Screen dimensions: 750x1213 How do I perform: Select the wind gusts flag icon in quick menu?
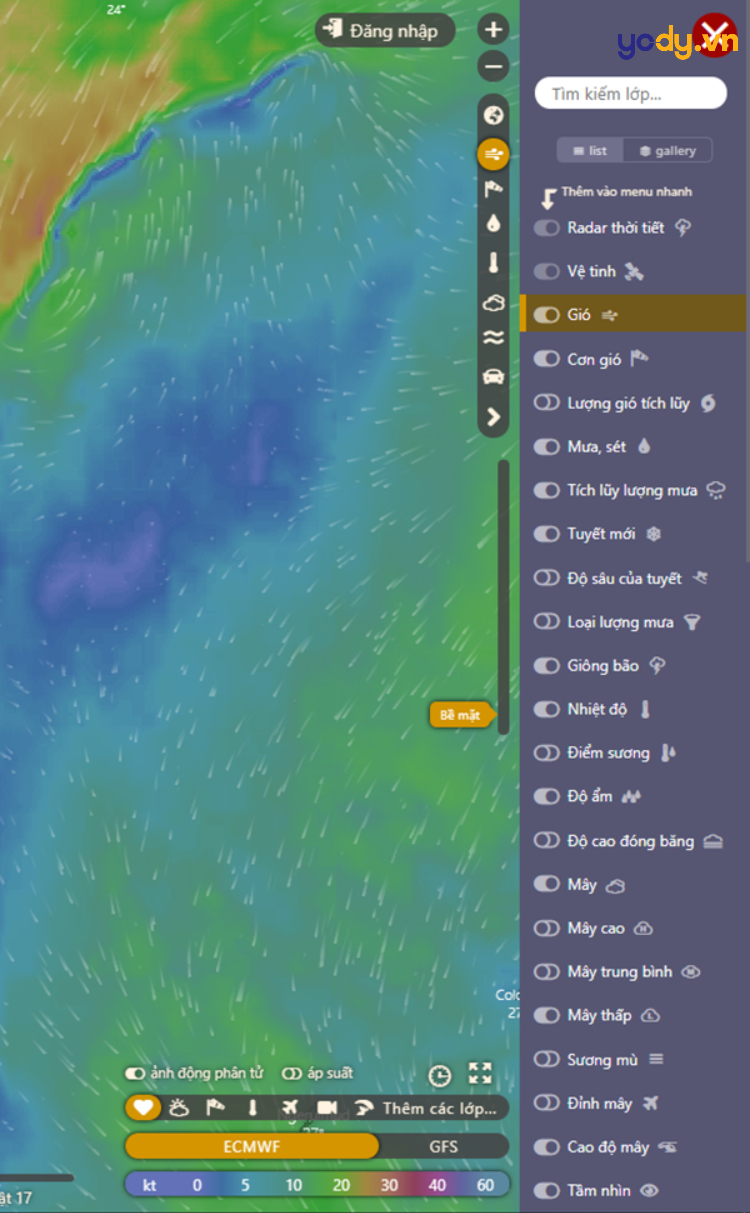(493, 190)
